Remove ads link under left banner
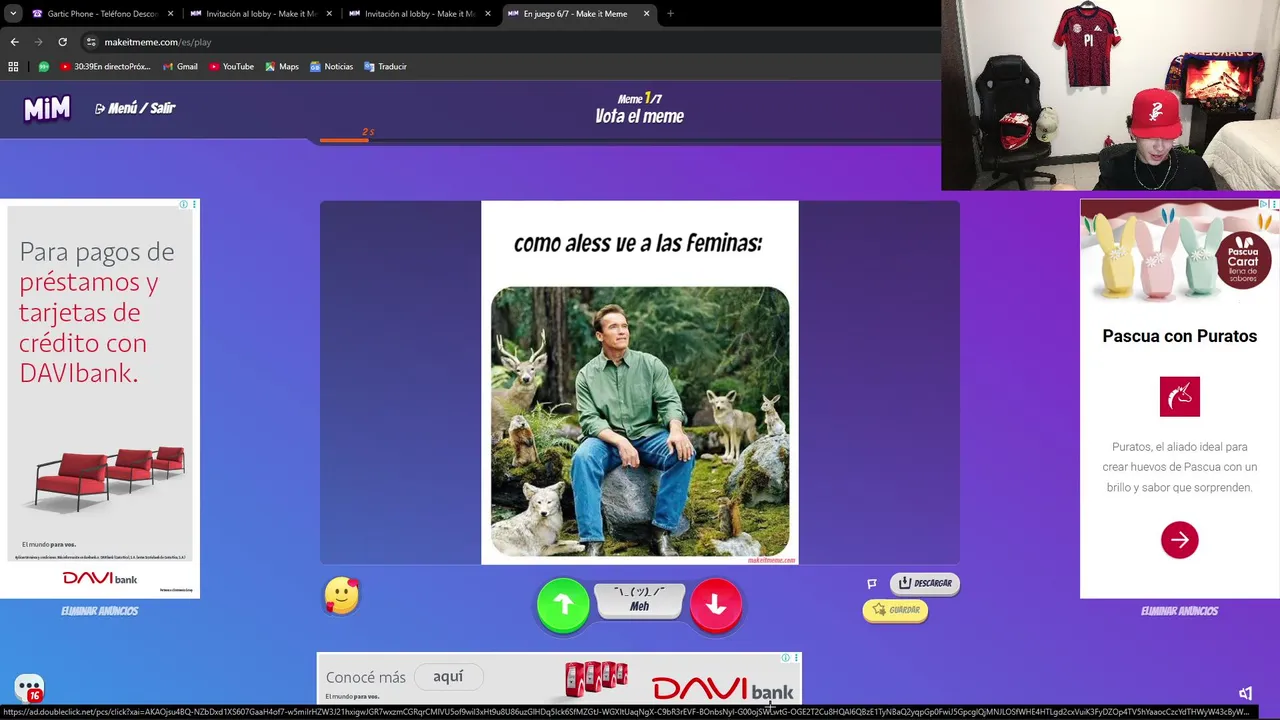This screenshot has height=720, width=1280. [99, 611]
